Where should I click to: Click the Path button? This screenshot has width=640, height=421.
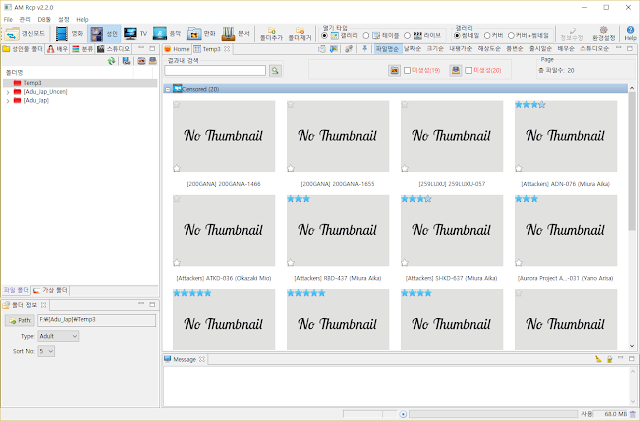(x=20, y=320)
